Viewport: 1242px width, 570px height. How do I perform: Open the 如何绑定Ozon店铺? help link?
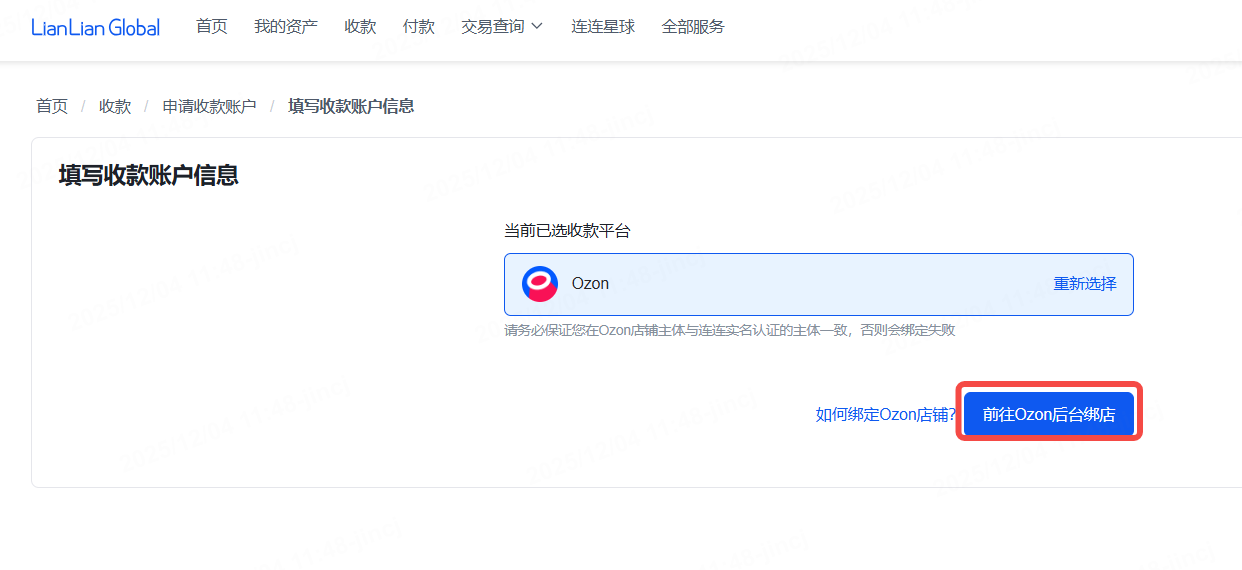(886, 414)
